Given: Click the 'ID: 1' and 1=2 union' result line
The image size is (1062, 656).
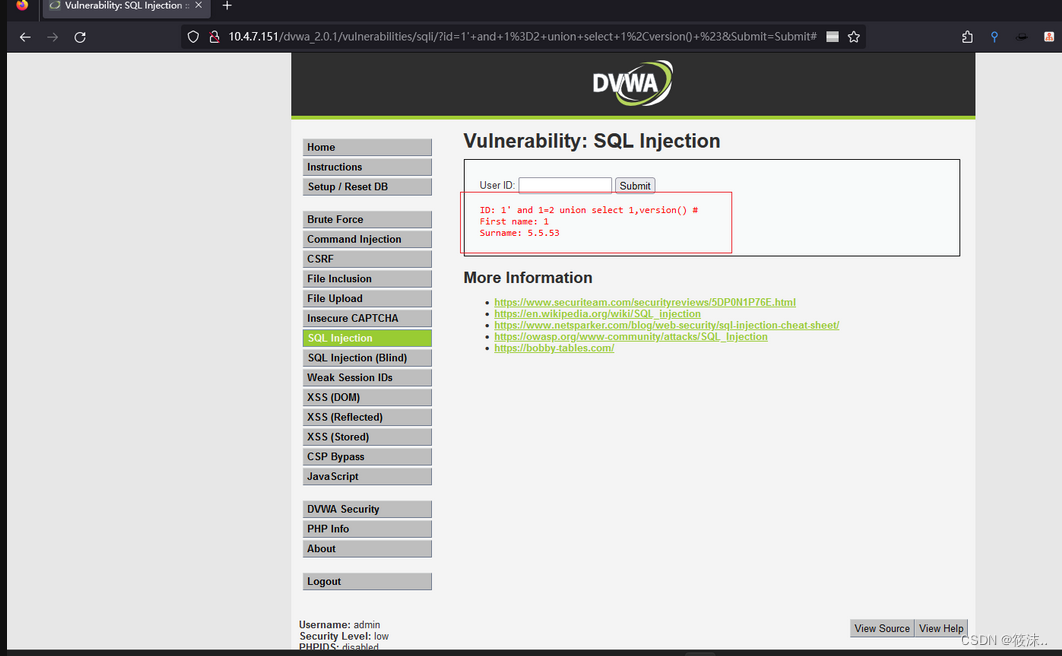Looking at the screenshot, I should click(589, 210).
